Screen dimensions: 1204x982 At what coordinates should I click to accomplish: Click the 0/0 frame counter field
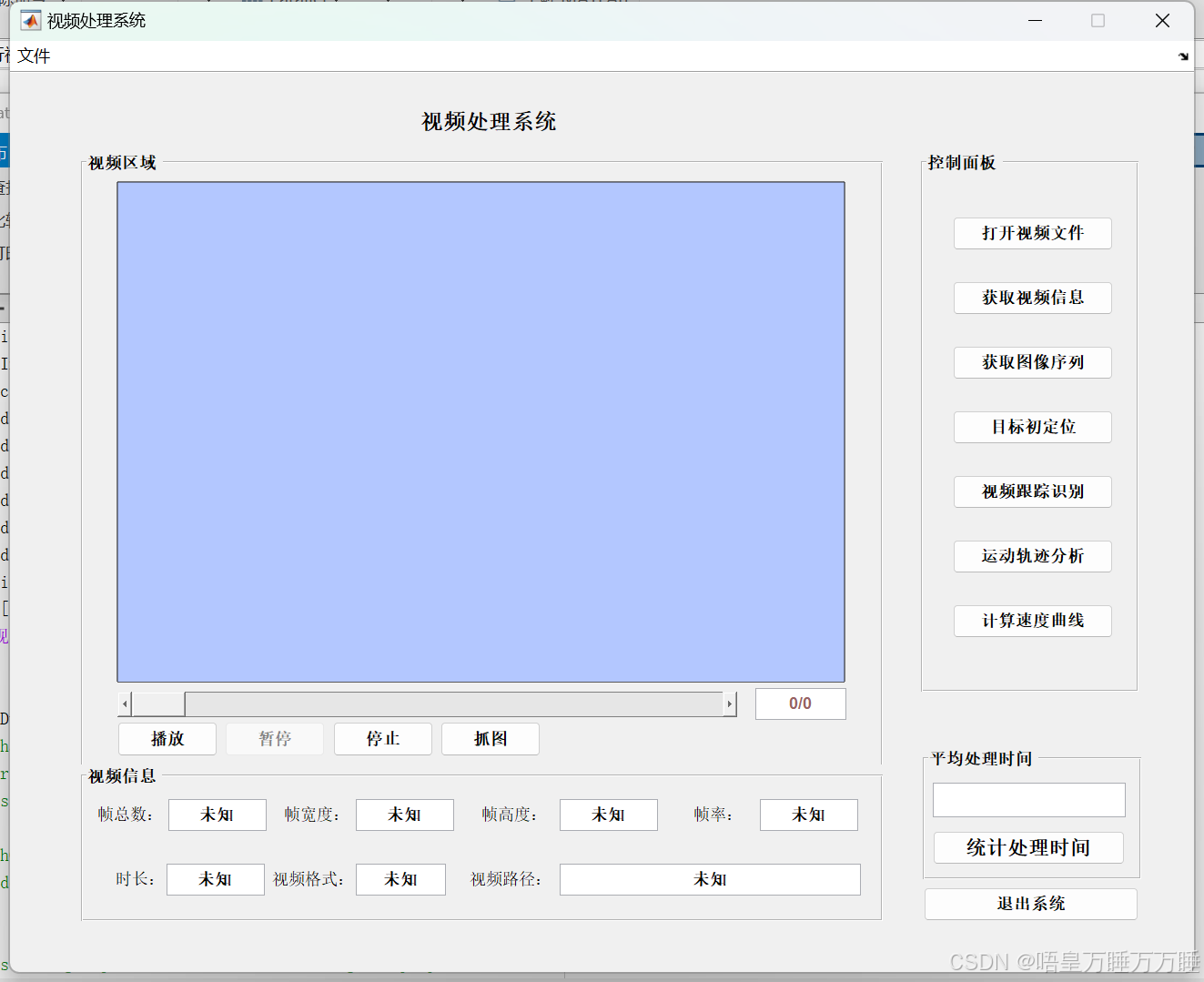click(801, 704)
